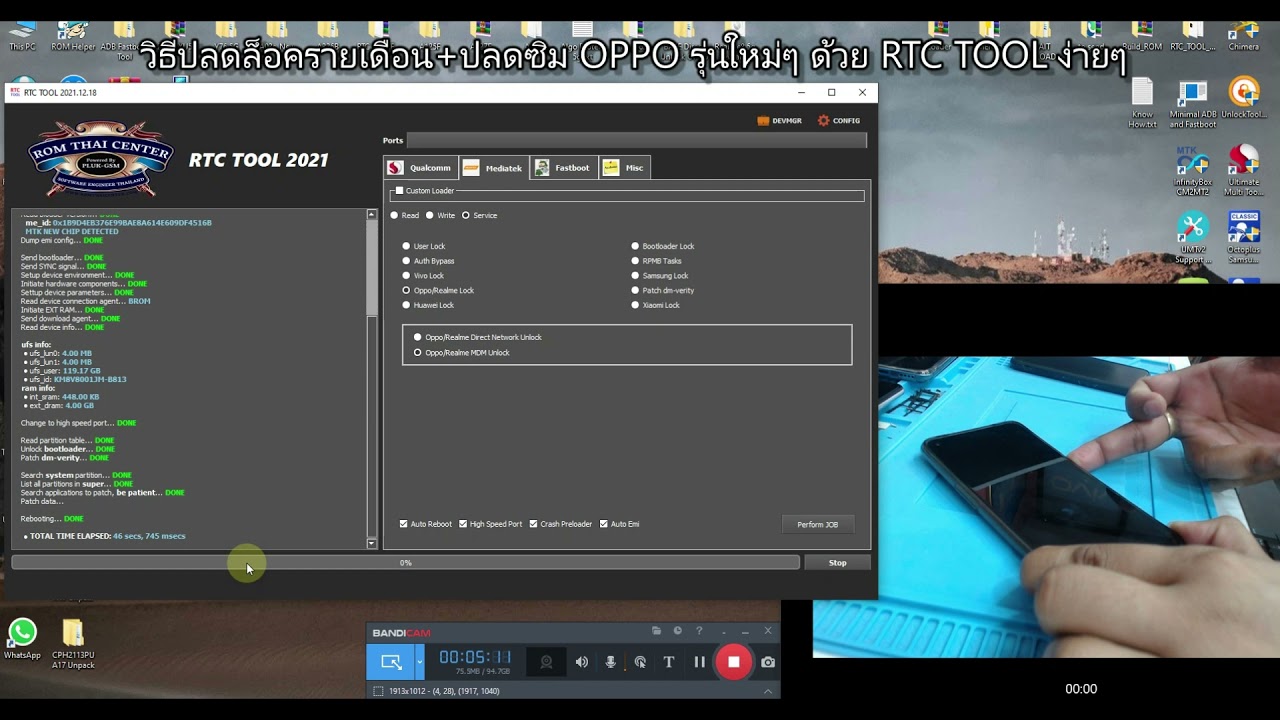Image resolution: width=1280 pixels, height=720 pixels.
Task: Click log scrollbar up arrow
Action: (372, 215)
